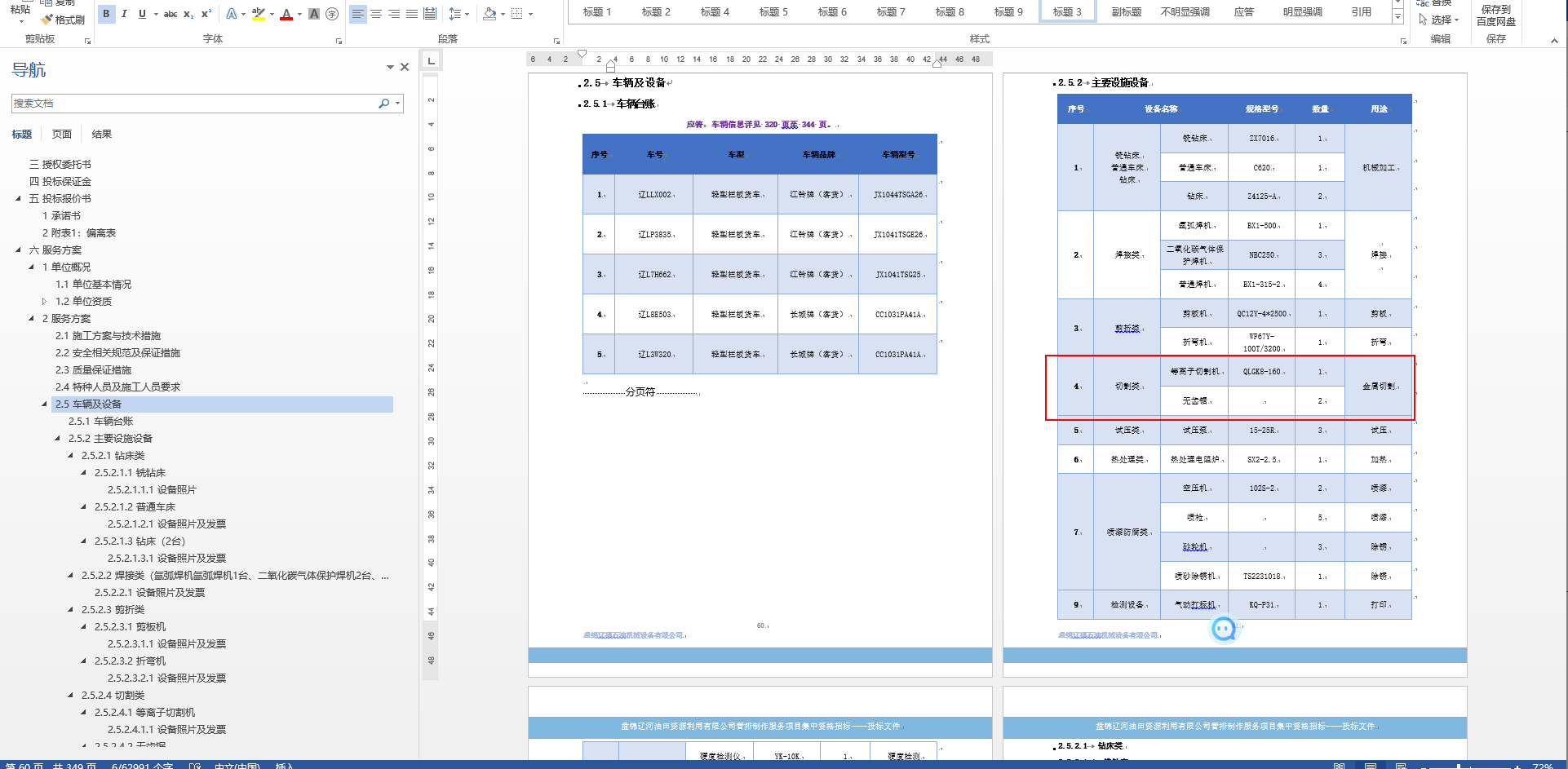The image size is (1568, 769).
Task: Go to heading 2.4 特种人员及施工人员要求
Action: pyautogui.click(x=117, y=387)
